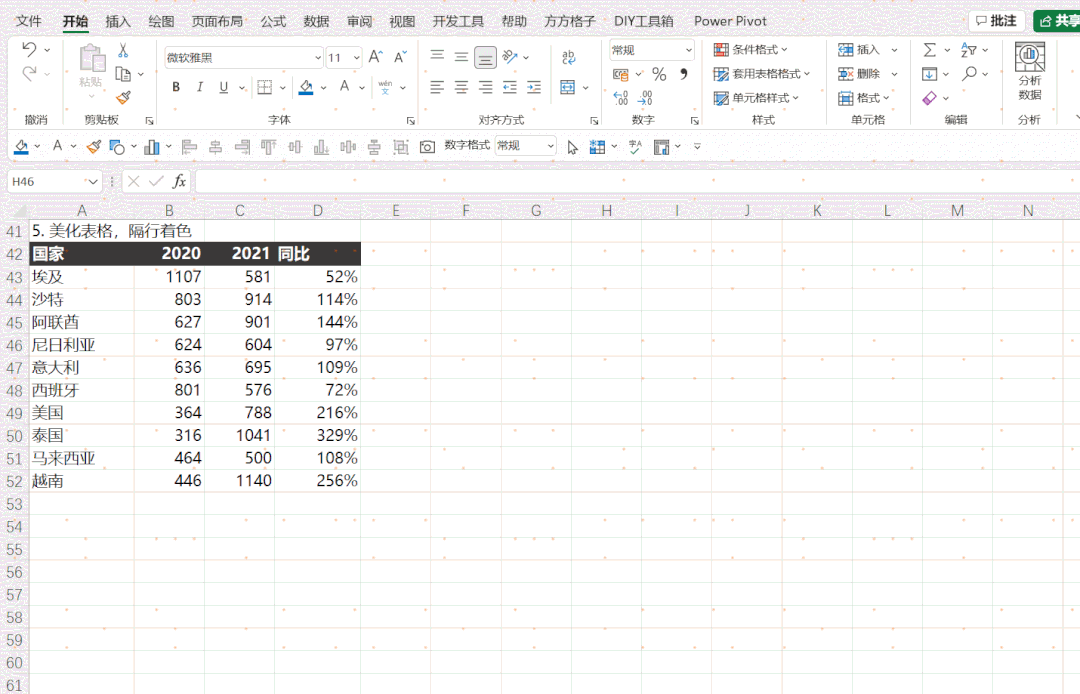Click the Copy icon
Viewport: 1080px width, 694px height.
click(x=123, y=74)
